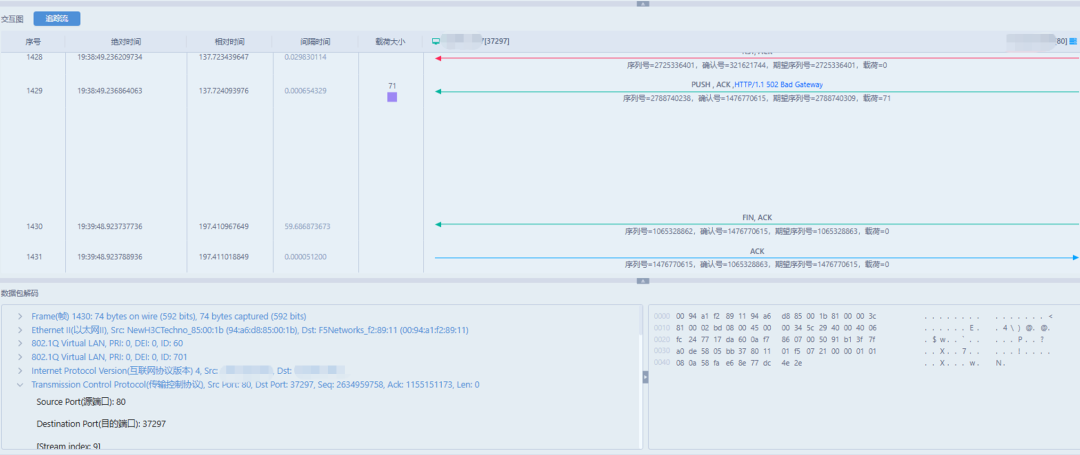Click hex offset row 0000
Screen dimensions: 1080x455
click(661, 317)
